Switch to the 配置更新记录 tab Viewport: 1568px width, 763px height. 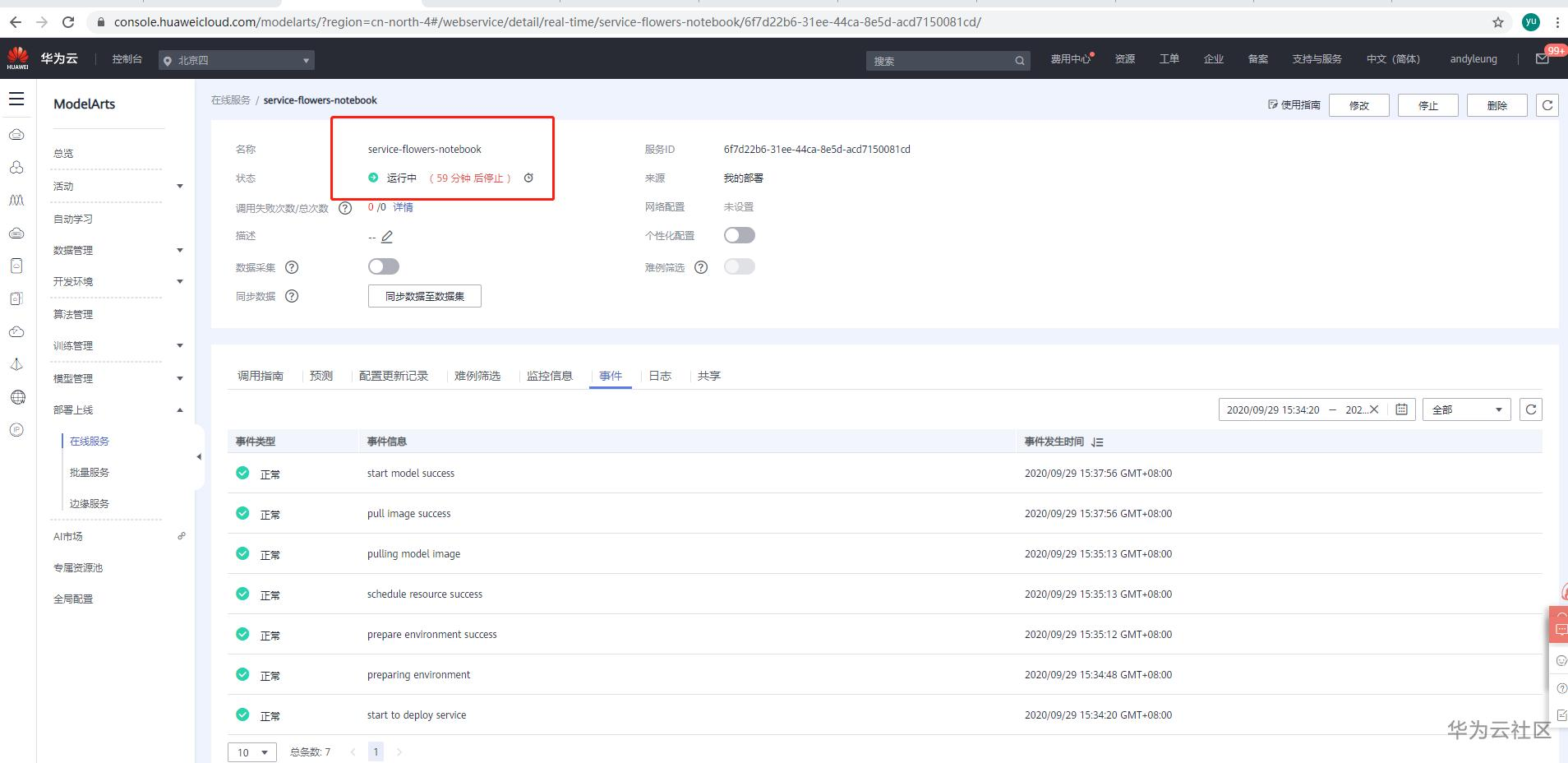(394, 376)
